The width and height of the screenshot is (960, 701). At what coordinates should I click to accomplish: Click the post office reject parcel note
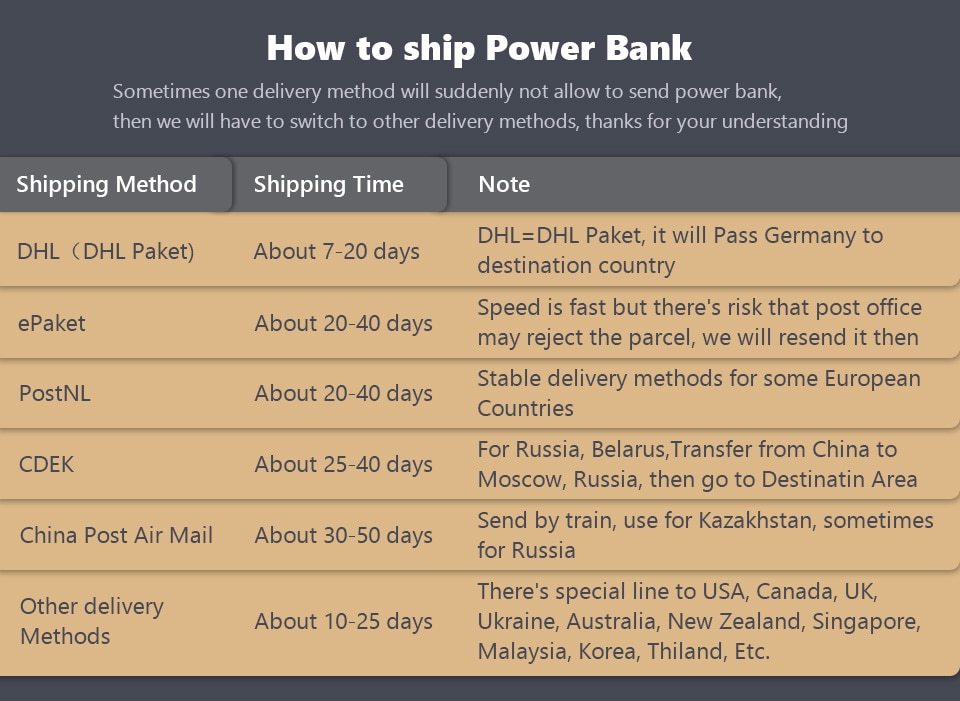pyautogui.click(x=699, y=323)
